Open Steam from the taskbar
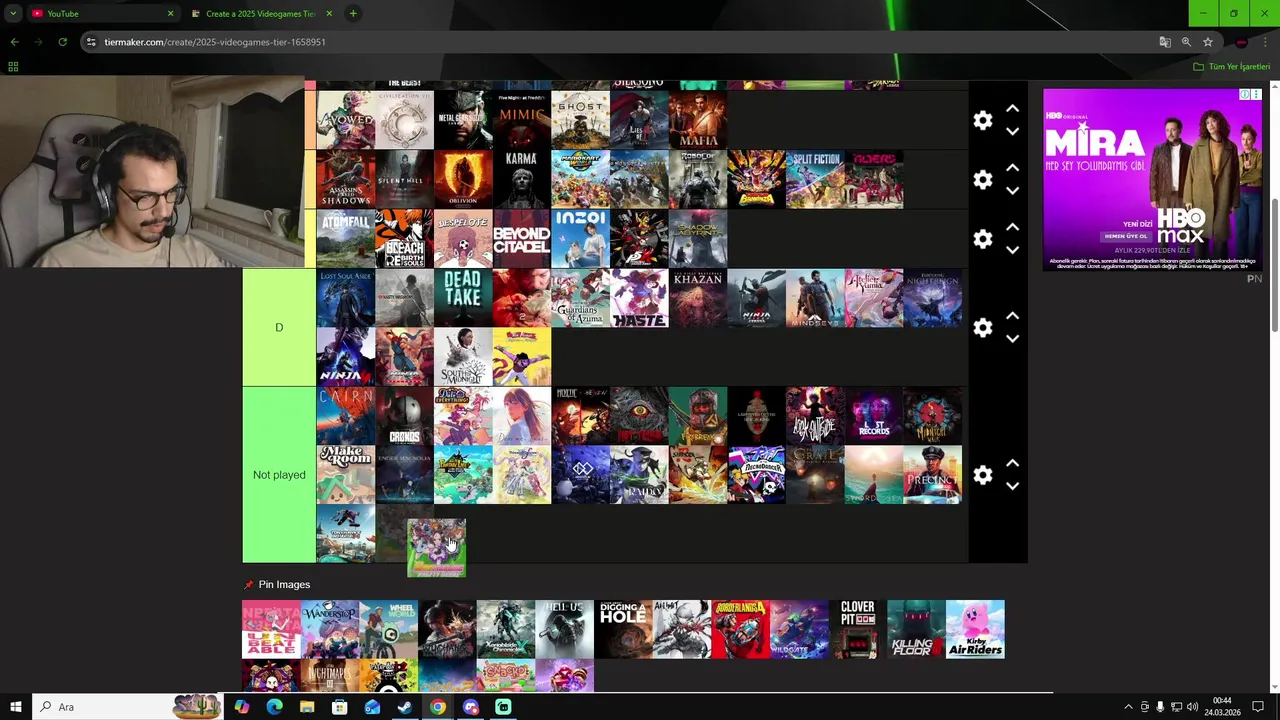This screenshot has width=1280, height=720. pyautogui.click(x=405, y=707)
